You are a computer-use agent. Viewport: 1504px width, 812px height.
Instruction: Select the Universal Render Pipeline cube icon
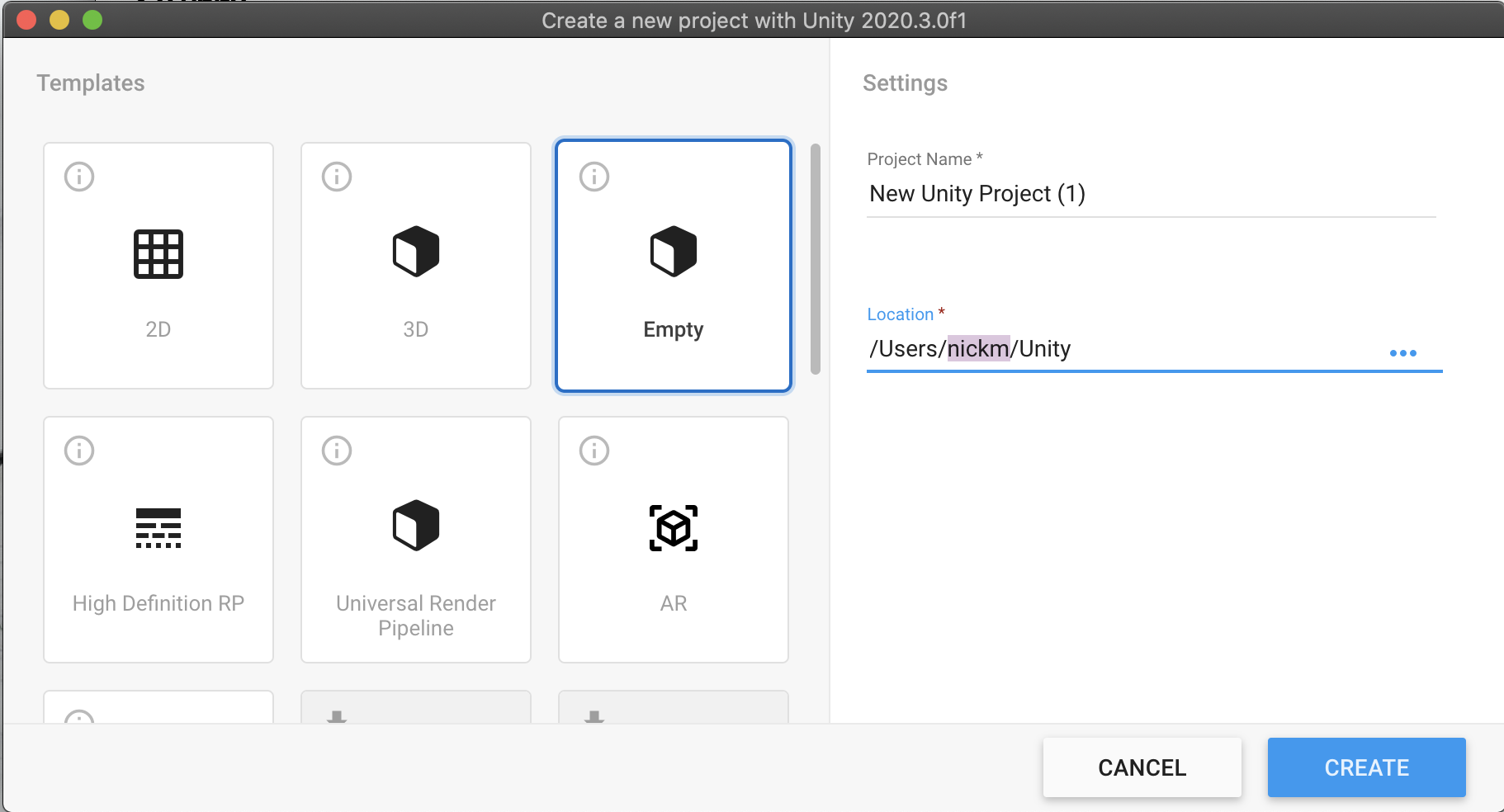(416, 526)
